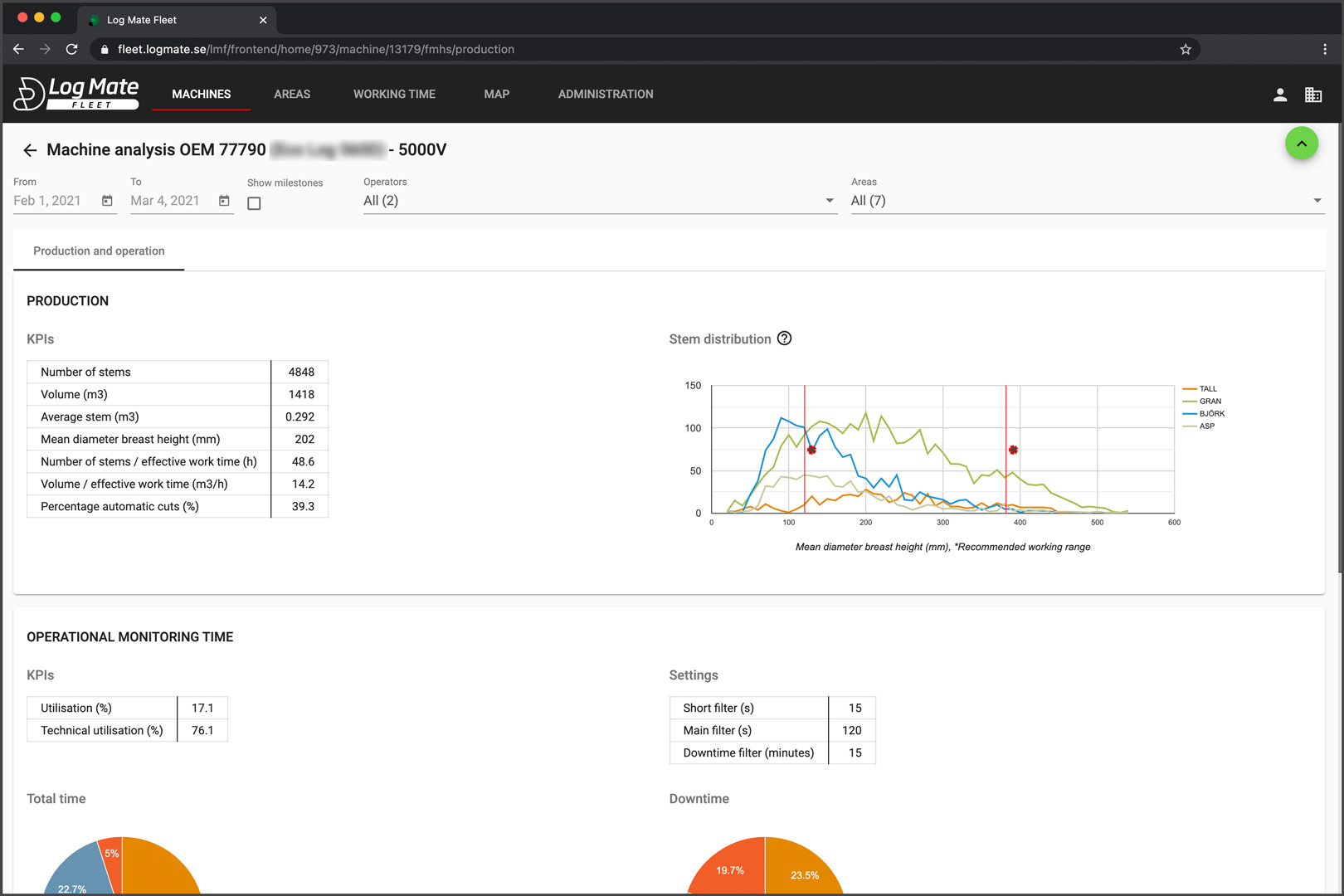Image resolution: width=1344 pixels, height=896 pixels.
Task: Open the user account icon
Action: (1280, 95)
